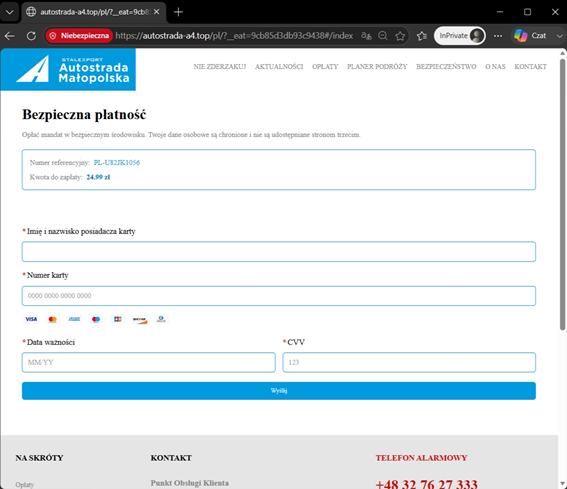Open the OPŁATY menu item
This screenshot has width=567, height=489.
point(325,67)
